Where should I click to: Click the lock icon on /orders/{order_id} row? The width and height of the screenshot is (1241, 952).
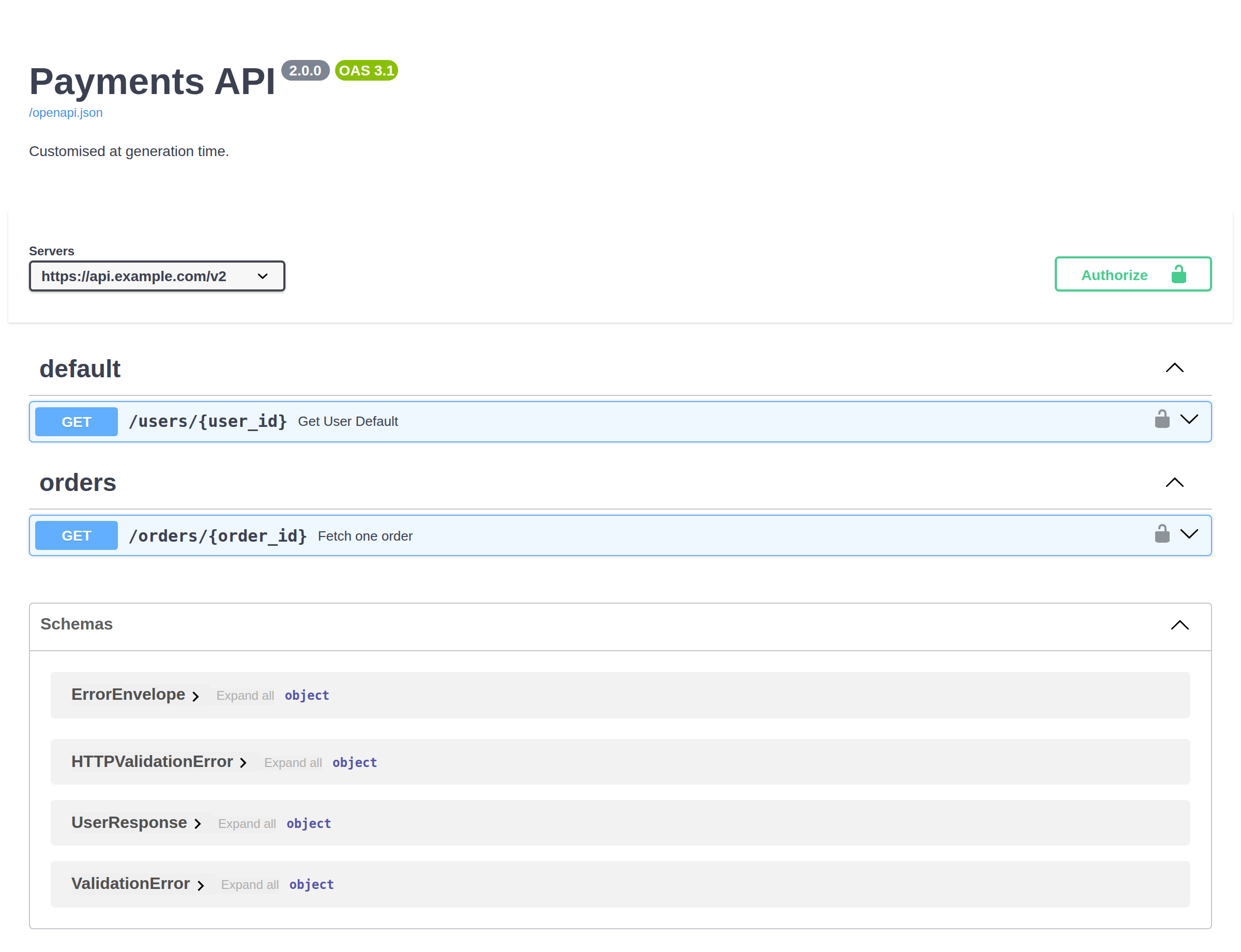pos(1162,533)
